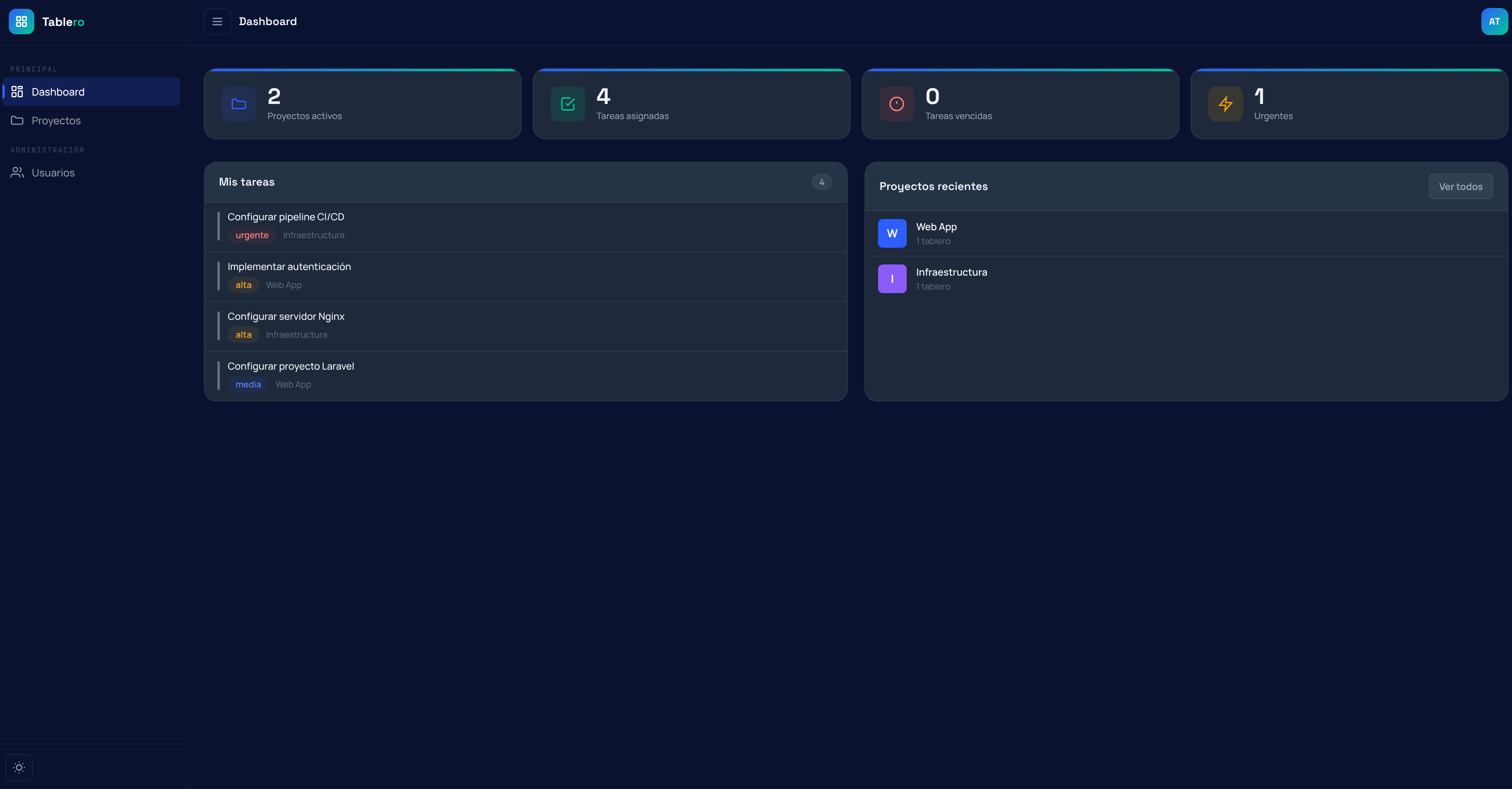Click the lightning bolt icon on Urgentes card
The height and width of the screenshot is (789, 1512).
click(x=1226, y=104)
